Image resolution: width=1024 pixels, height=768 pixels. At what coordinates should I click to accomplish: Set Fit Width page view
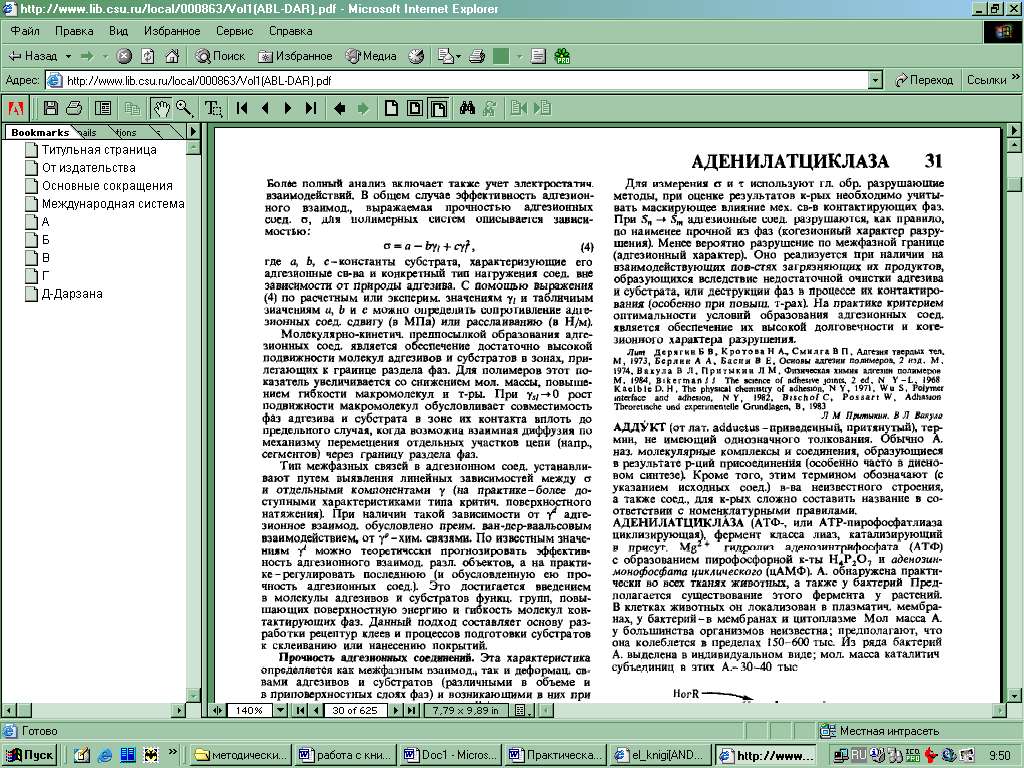438,108
